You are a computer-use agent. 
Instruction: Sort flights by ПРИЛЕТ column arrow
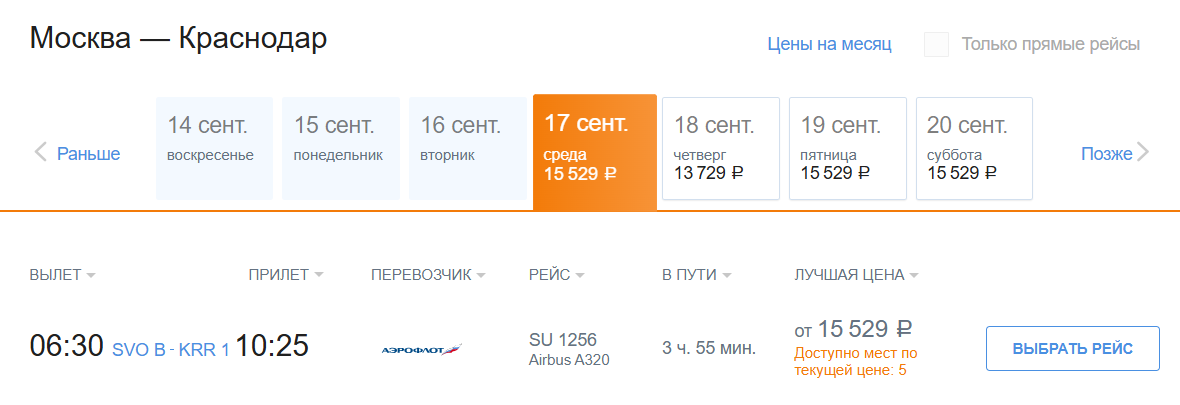(x=319, y=276)
